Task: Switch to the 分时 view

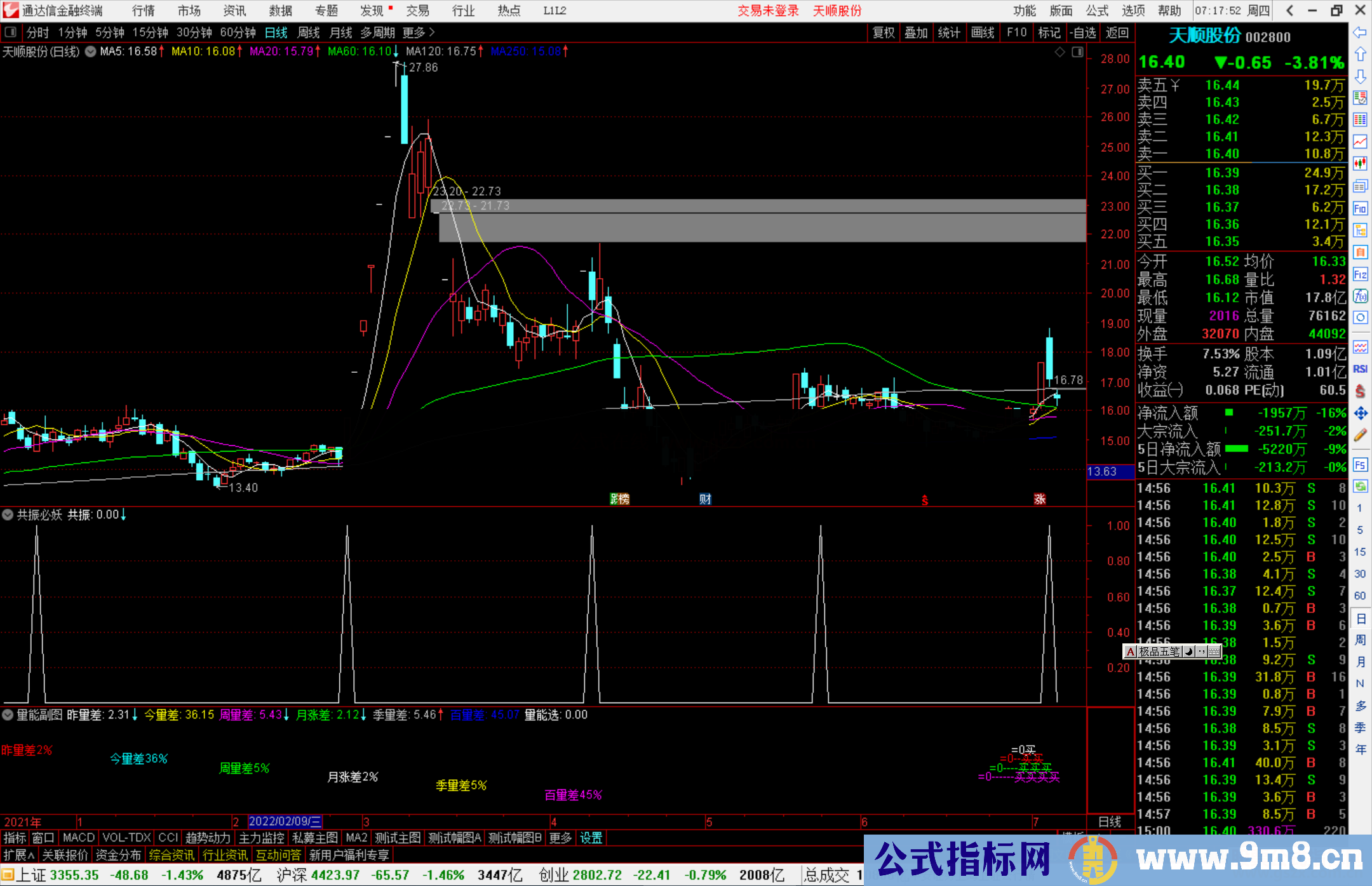Action: click(x=37, y=32)
